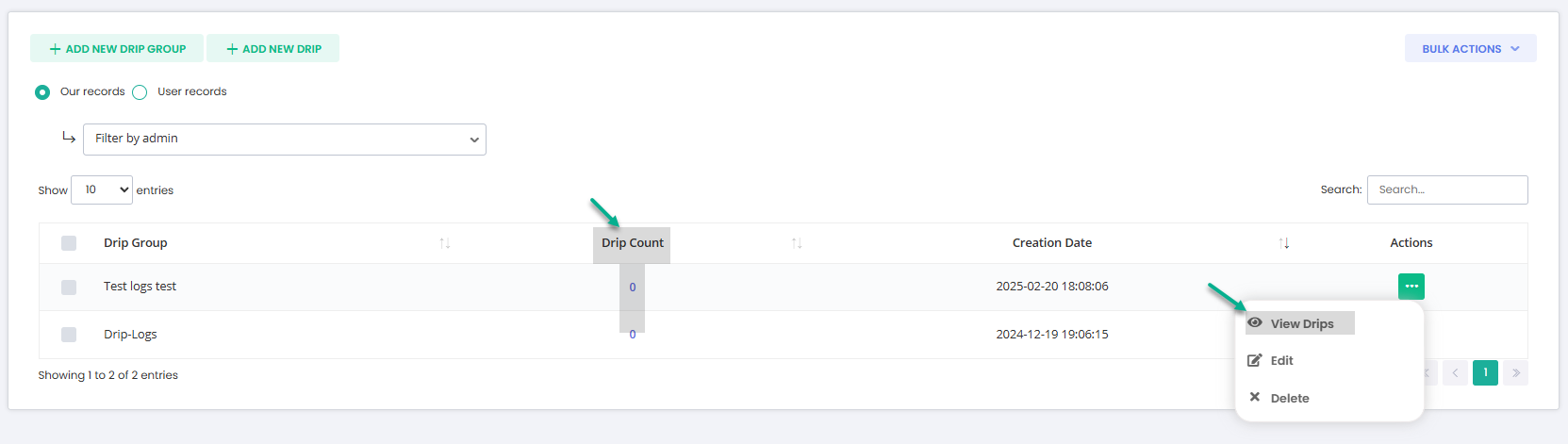Go to next page chevron

1516,372
